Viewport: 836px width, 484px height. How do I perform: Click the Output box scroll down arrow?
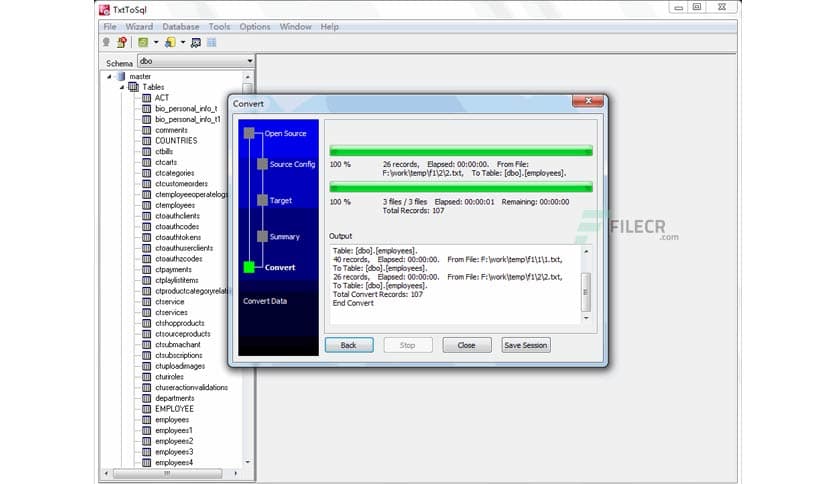tap(586, 318)
